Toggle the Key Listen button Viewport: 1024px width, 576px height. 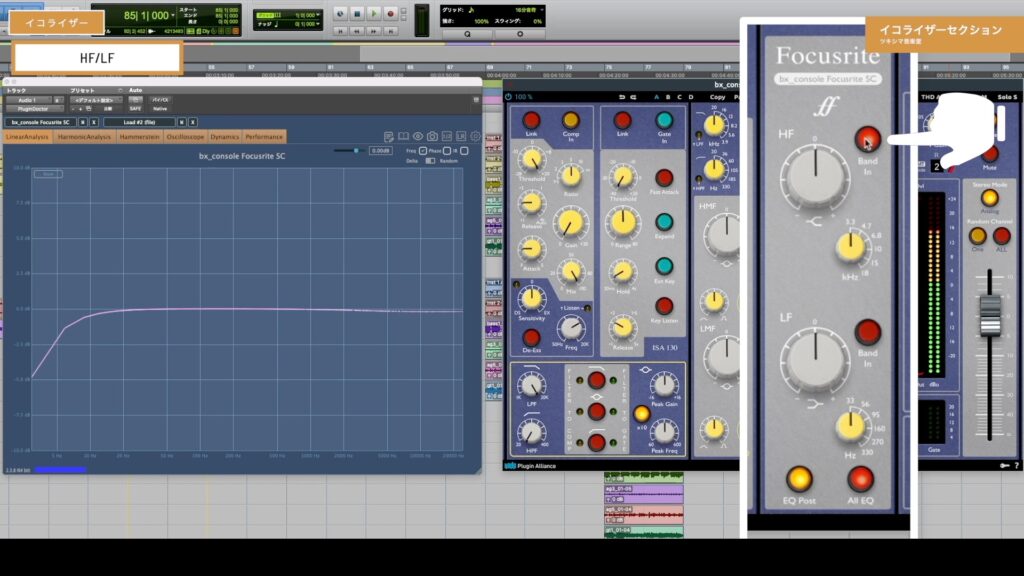[664, 306]
